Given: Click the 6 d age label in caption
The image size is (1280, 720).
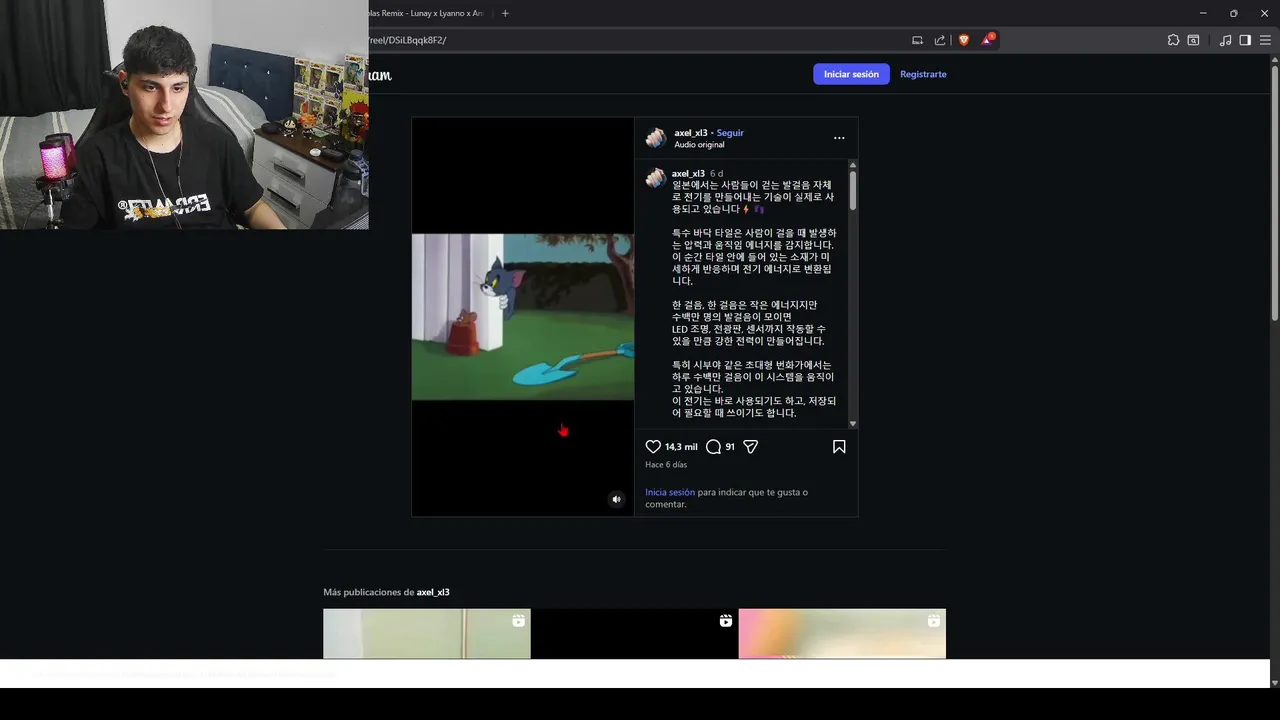Looking at the screenshot, I should coord(716,173).
